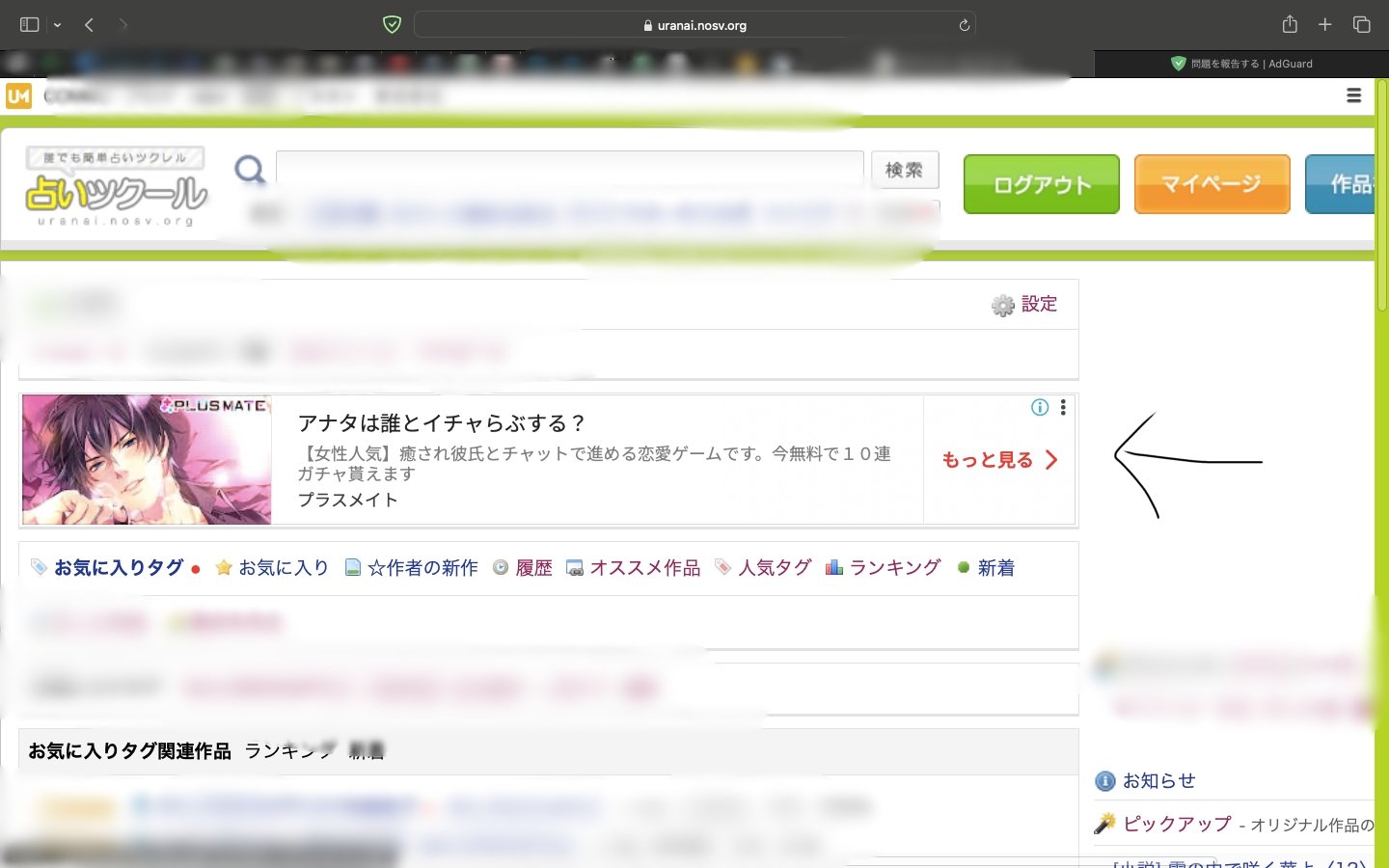Open the three-dot menu on the ad banner
The height and width of the screenshot is (868, 1389).
tap(1062, 407)
